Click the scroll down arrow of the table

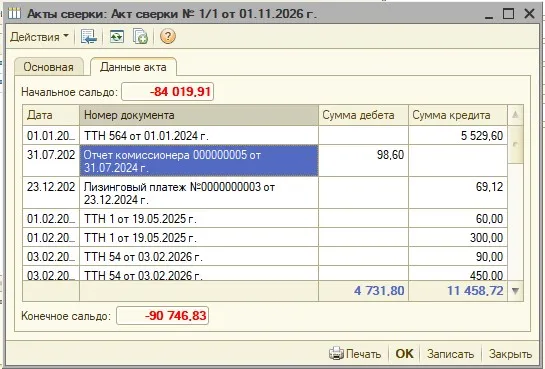coord(515,291)
